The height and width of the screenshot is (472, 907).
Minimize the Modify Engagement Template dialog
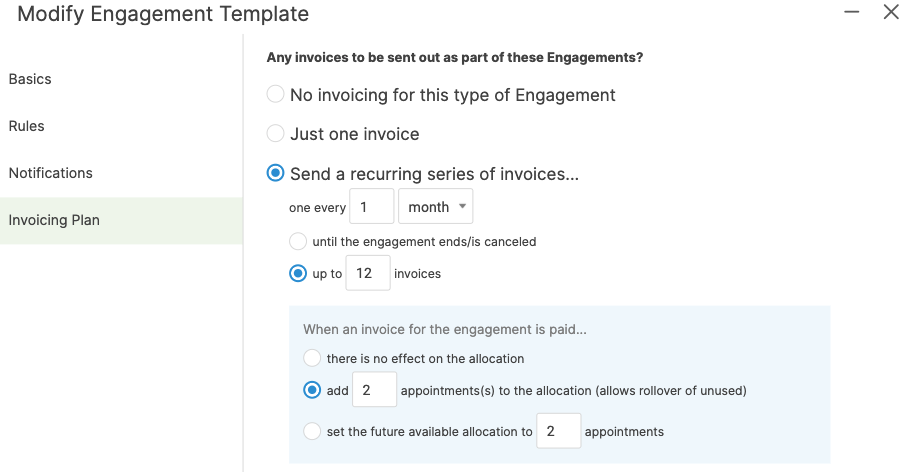coord(852,13)
